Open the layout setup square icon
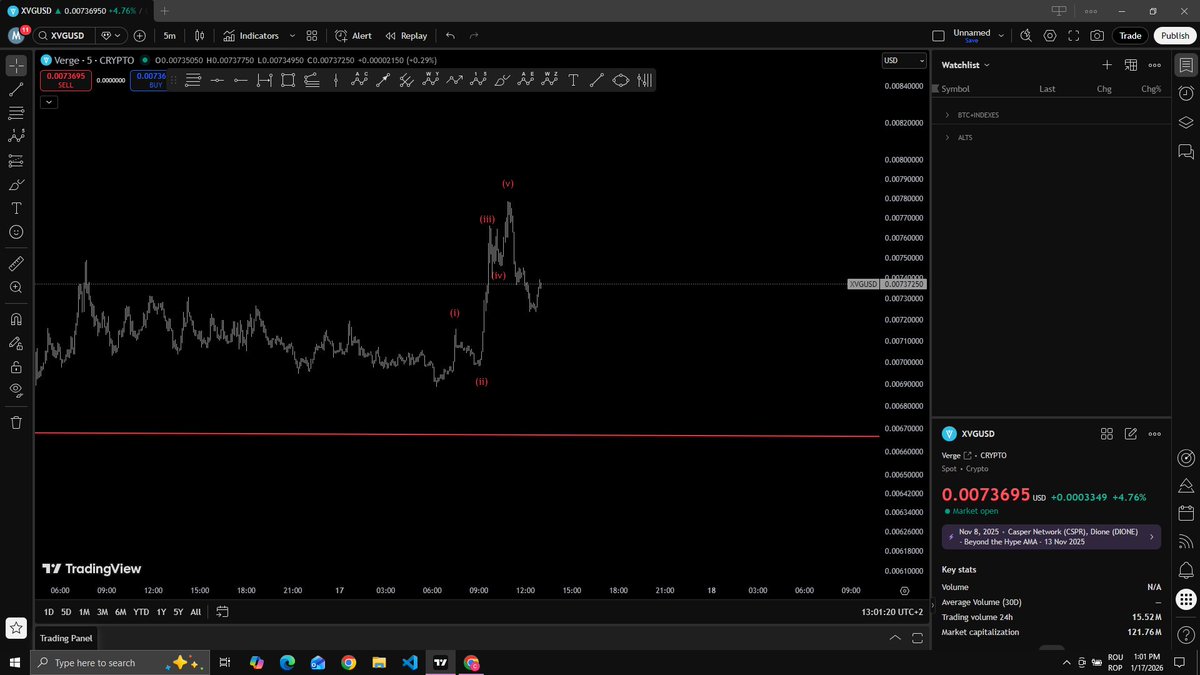 coord(938,35)
